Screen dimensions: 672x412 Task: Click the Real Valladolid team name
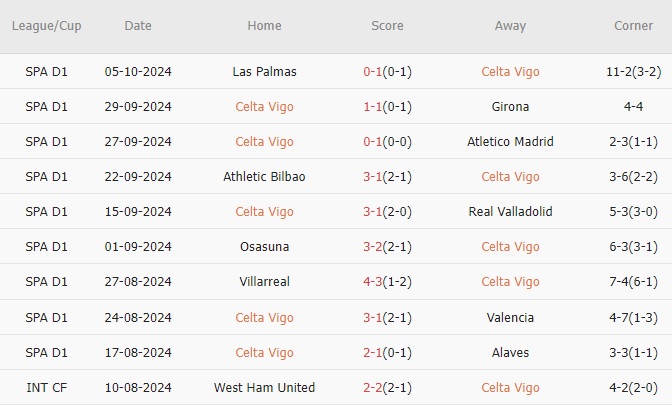(x=510, y=212)
